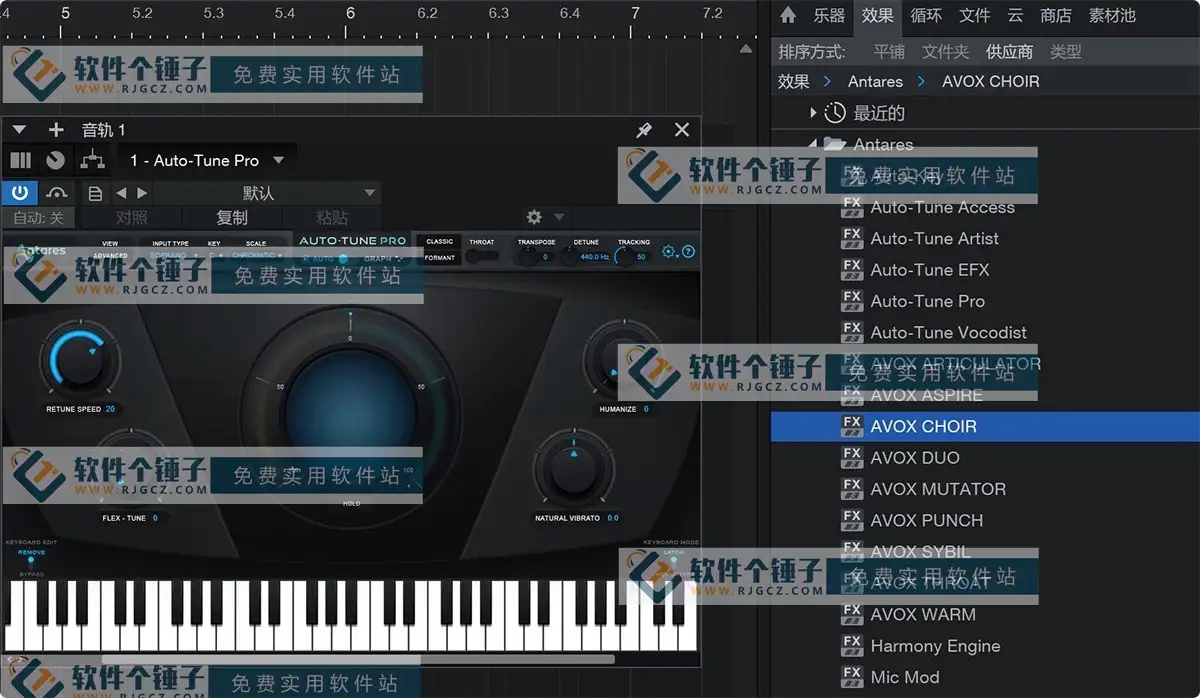This screenshot has width=1200, height=698.
Task: Click the FX icon beside AVOX DUO
Action: click(852, 457)
